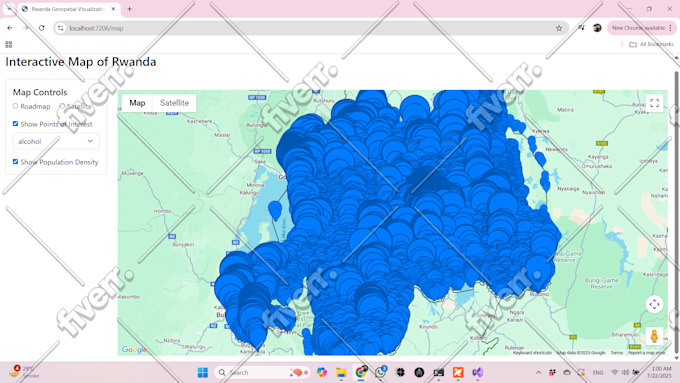This screenshot has width=680, height=383.
Task: Open the weather widget on taskbar
Action: [24, 372]
